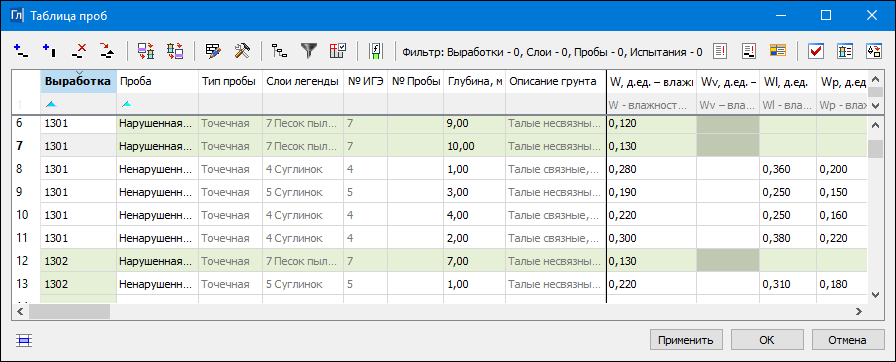Screen dimensions: 896x362
Task: Click the horizontal scrollbar thumb
Action: click(69, 311)
